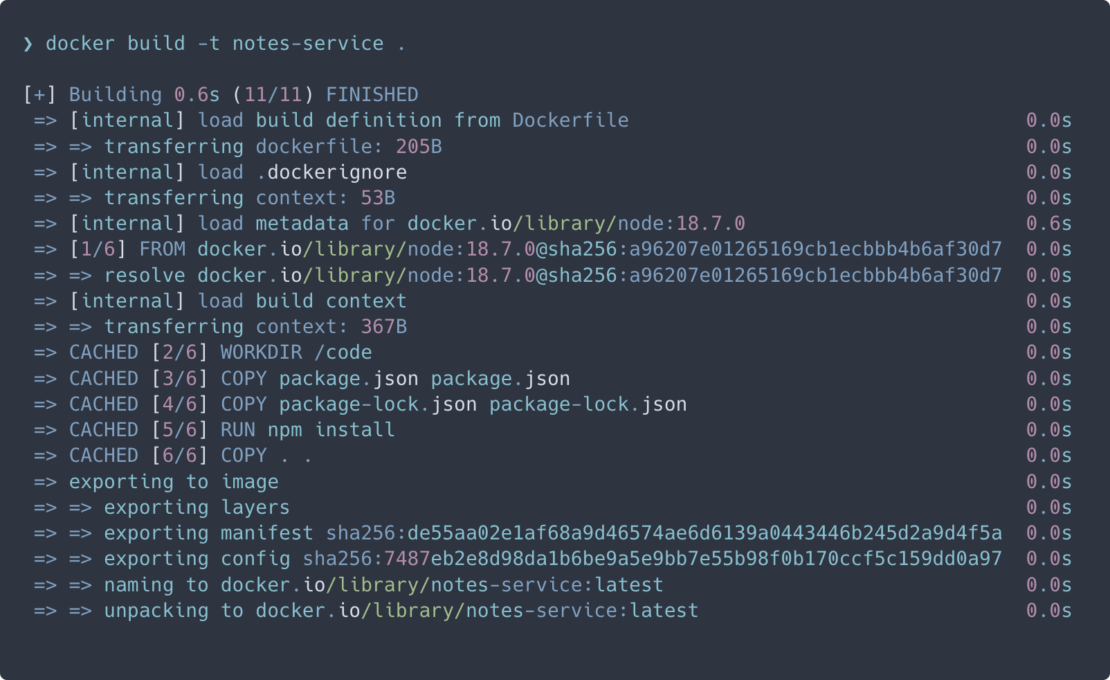
Task: Click the naming to notes-service:latest line
Action: [x=383, y=585]
